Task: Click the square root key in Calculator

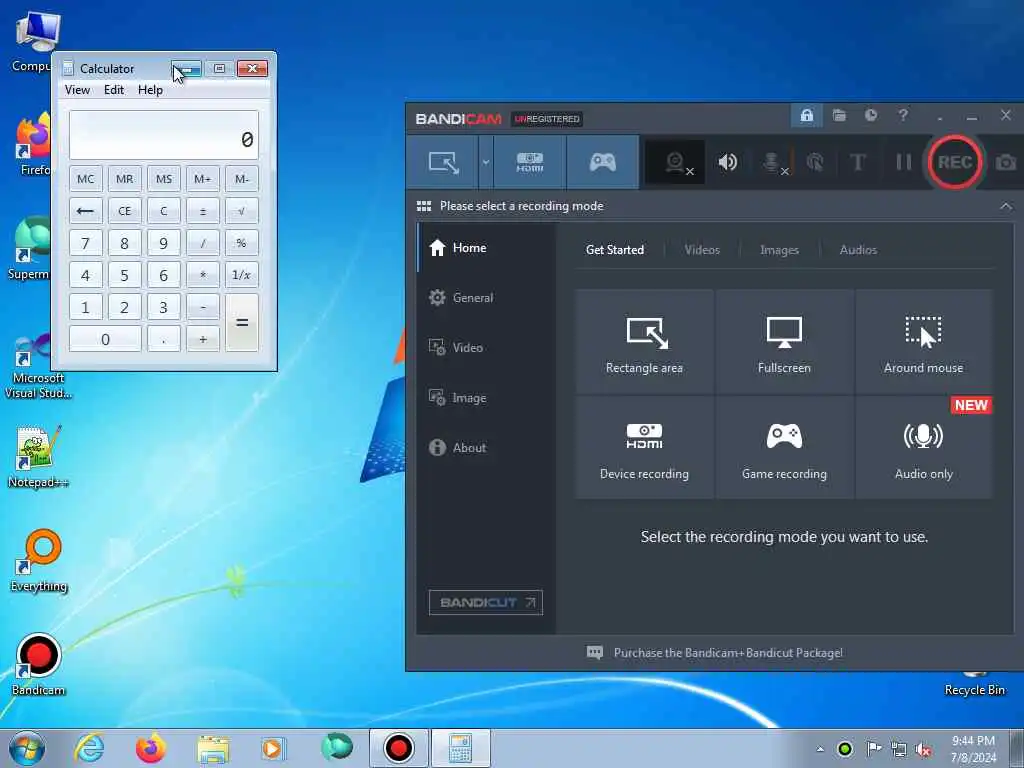Action: (242, 211)
